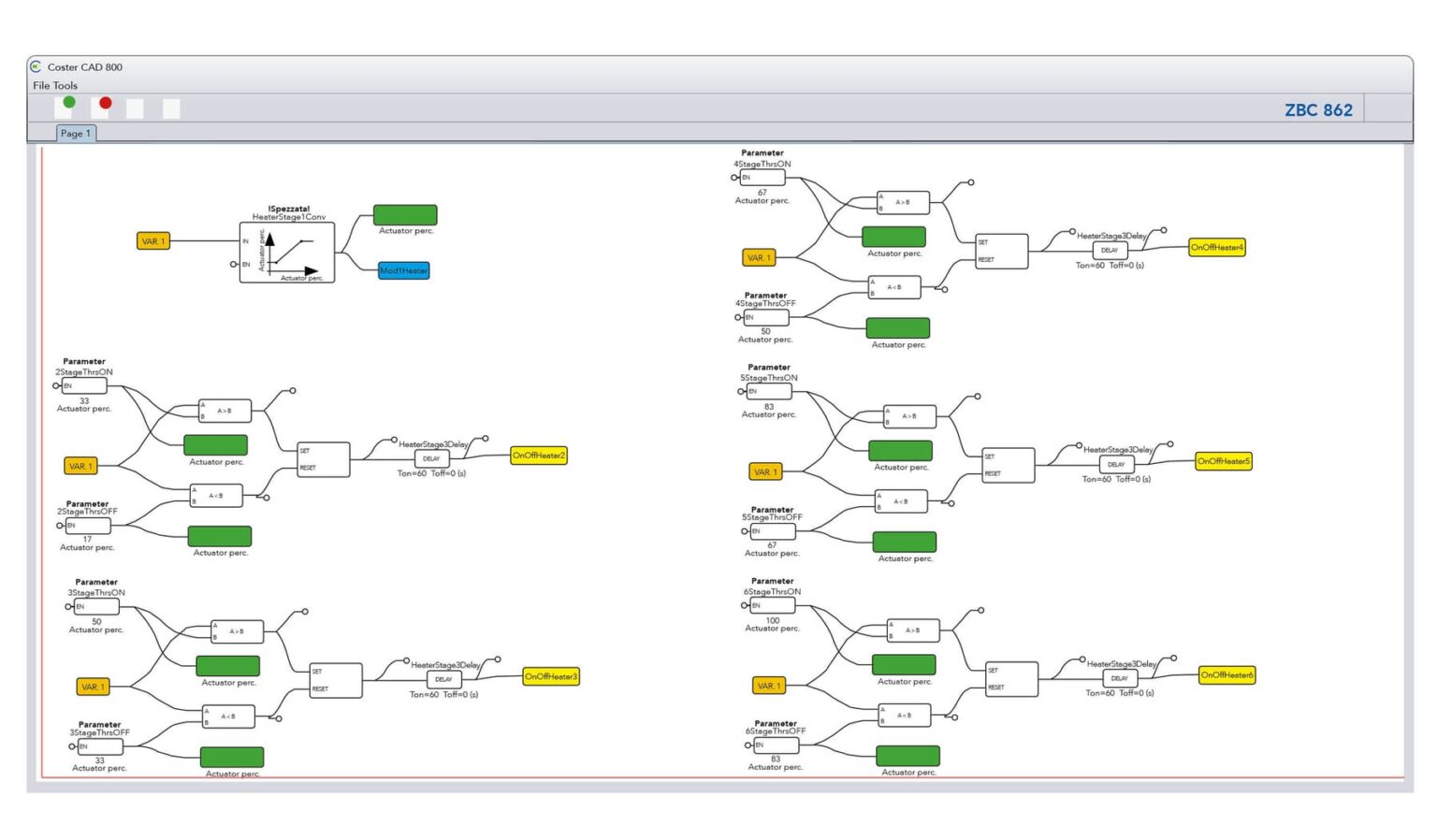The width and height of the screenshot is (1437, 840).
Task: Select the 2StageThrsOFF parameter block
Action: coord(88,525)
